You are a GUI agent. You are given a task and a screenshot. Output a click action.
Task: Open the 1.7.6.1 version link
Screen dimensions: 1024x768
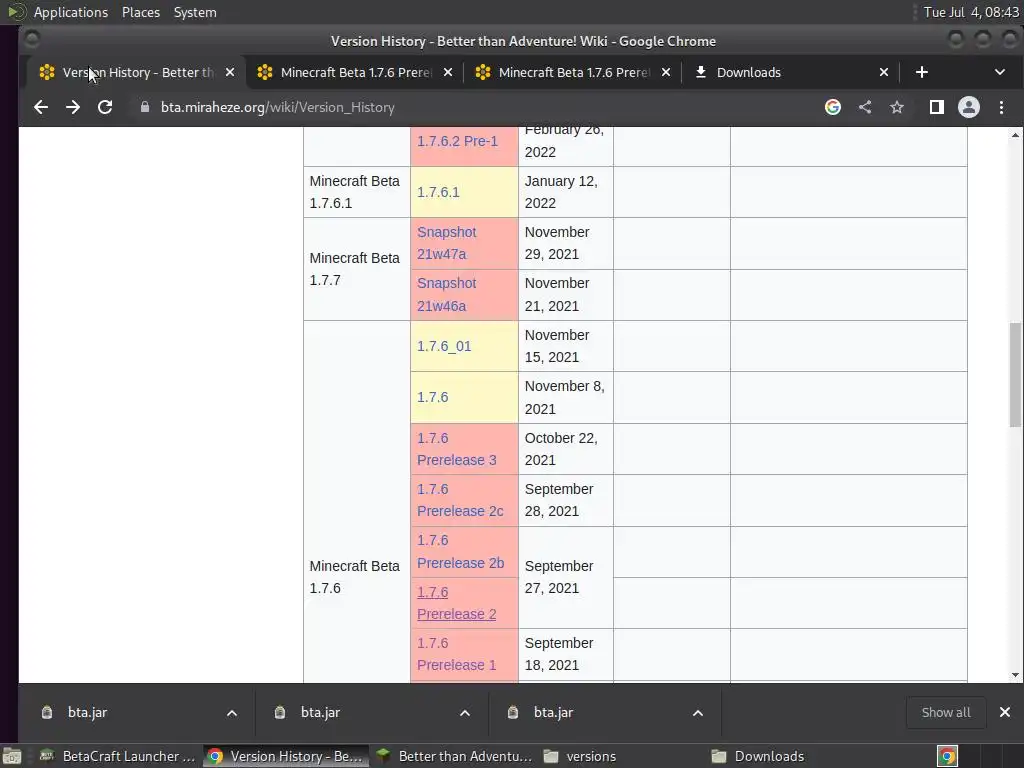tap(438, 192)
